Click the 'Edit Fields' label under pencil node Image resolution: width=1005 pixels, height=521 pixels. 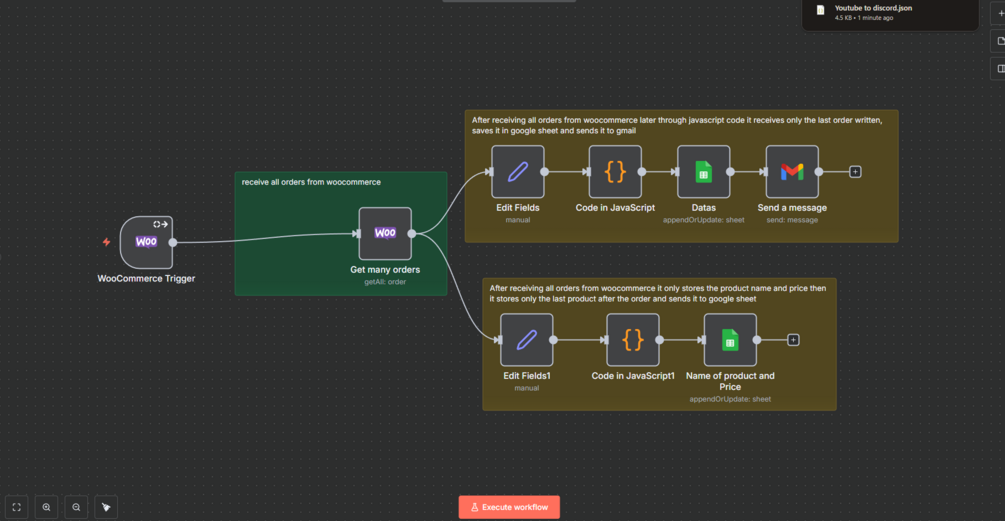[518, 208]
